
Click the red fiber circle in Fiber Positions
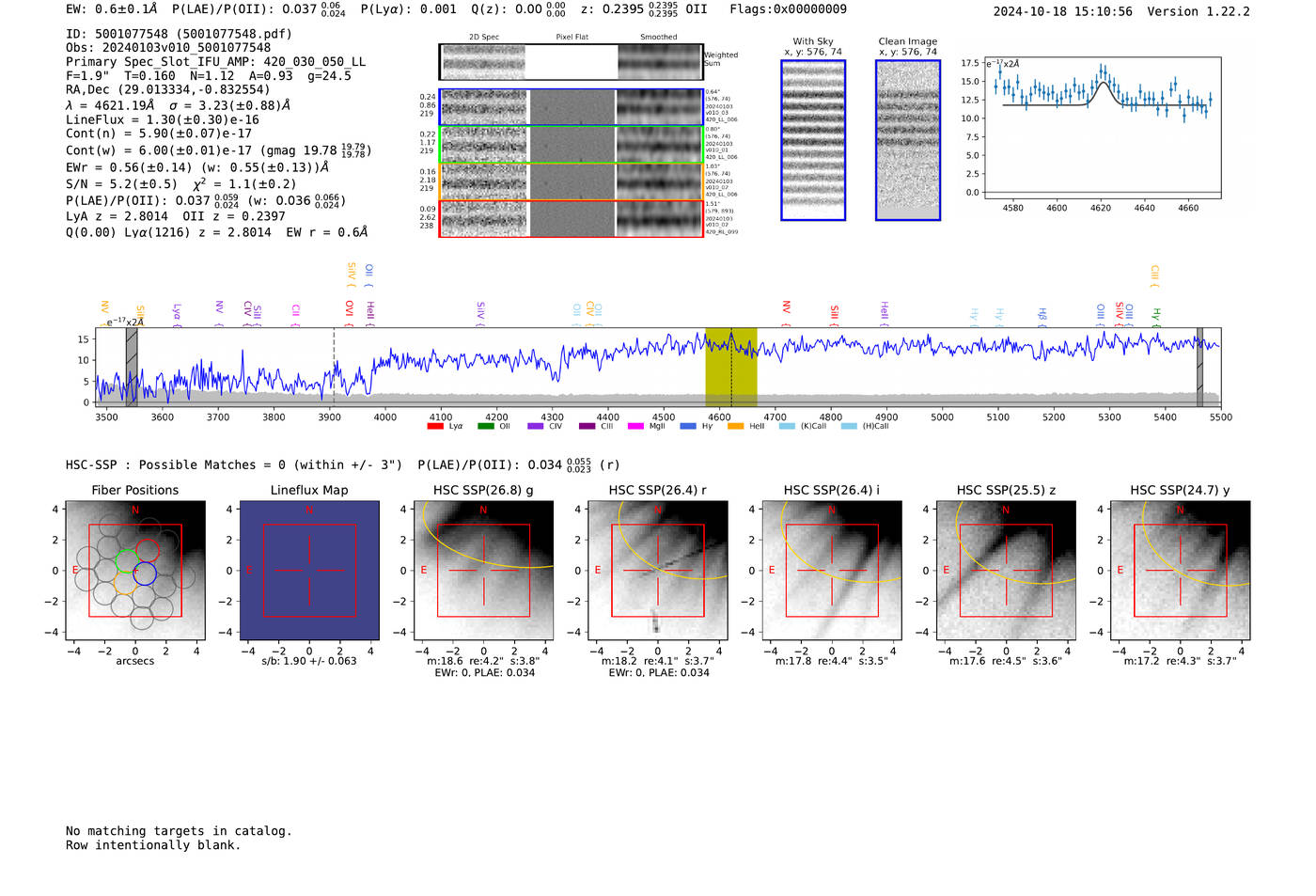tap(148, 551)
